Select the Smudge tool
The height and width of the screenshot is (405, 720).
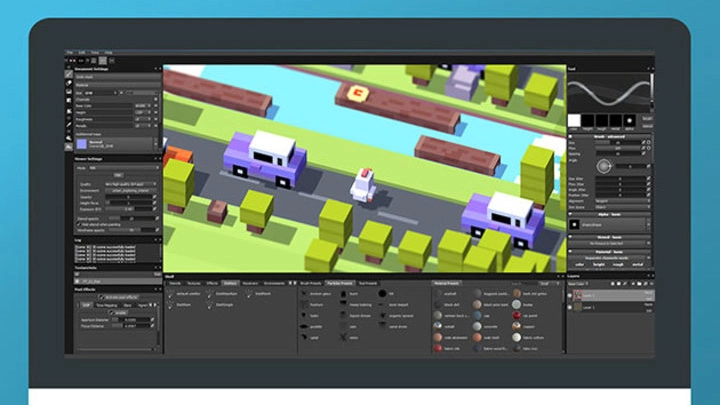pyautogui.click(x=68, y=111)
